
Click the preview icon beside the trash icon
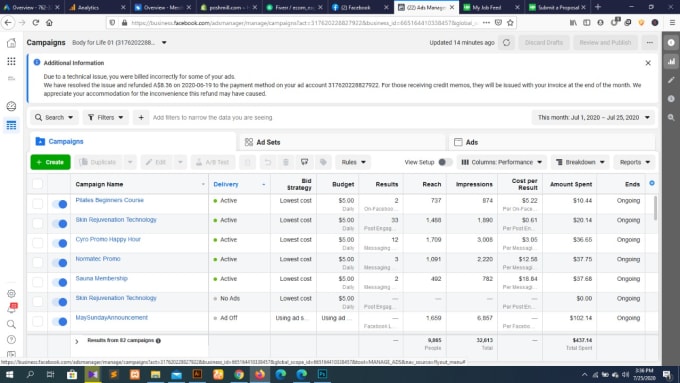point(304,162)
